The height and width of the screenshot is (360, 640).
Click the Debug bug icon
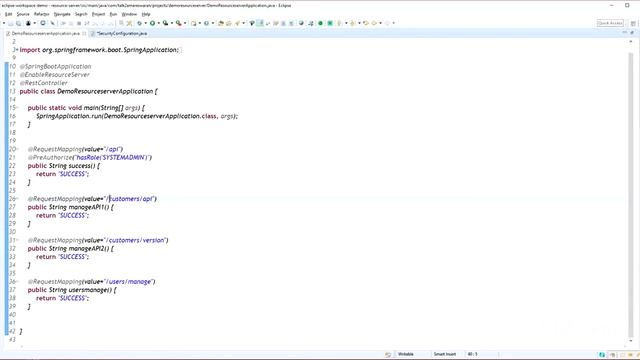[140, 23]
